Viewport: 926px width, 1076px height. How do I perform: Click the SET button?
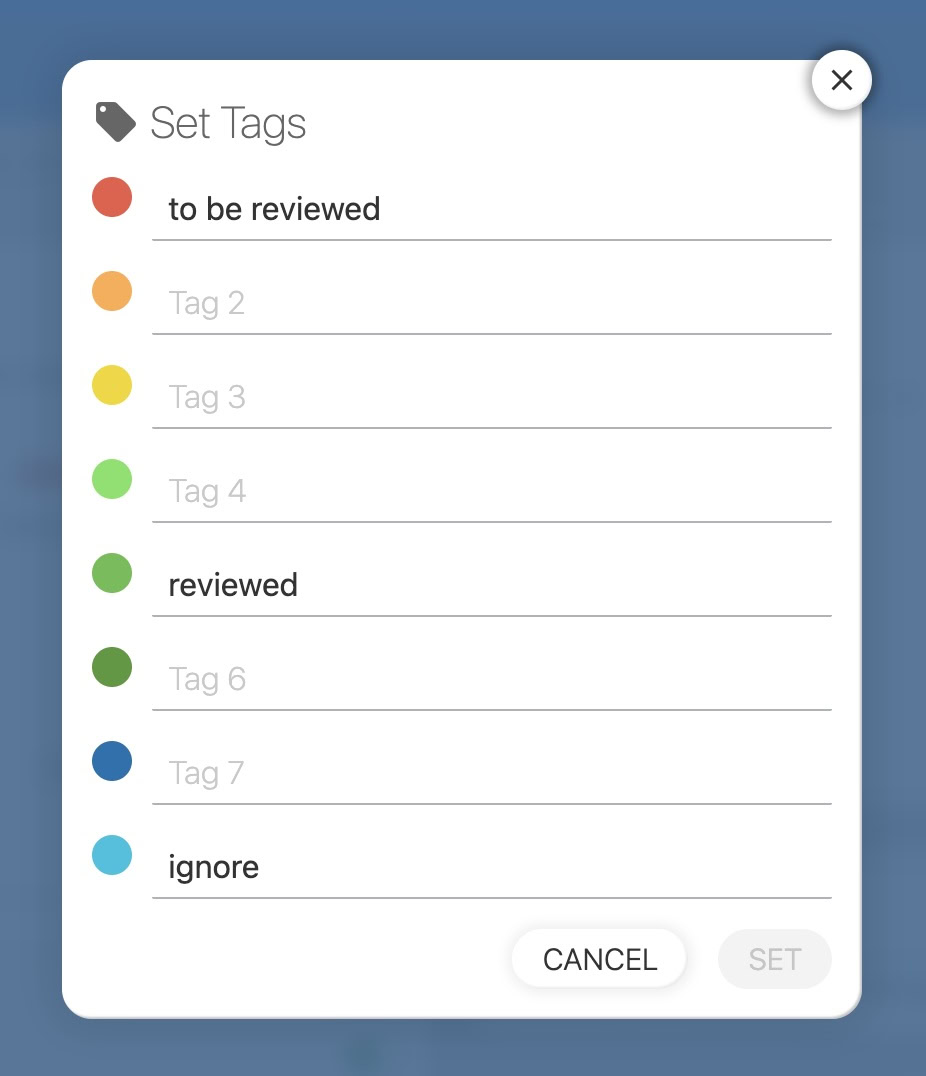tap(774, 959)
